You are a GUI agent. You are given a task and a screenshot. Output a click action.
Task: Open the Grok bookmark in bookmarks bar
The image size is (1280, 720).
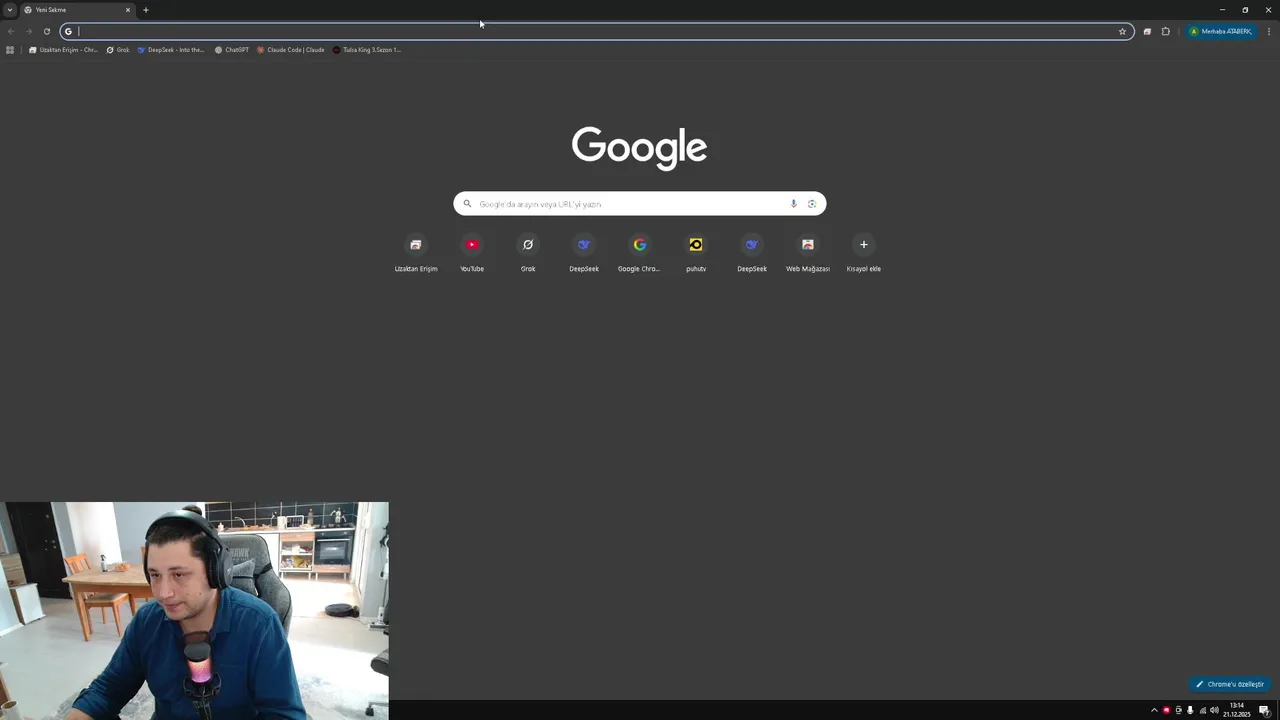118,50
